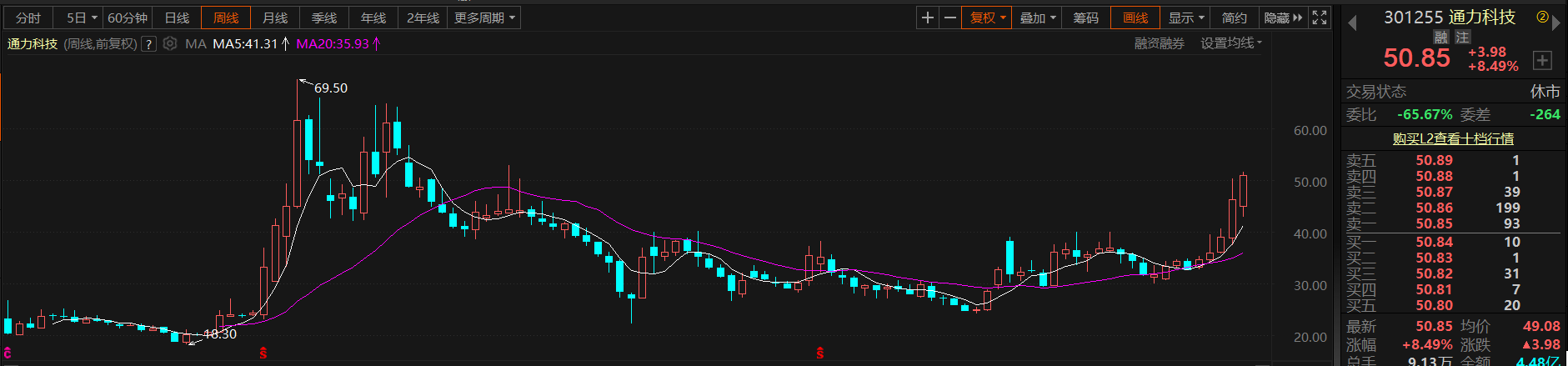The width and height of the screenshot is (1568, 366).
Task: Open 显示 display dropdown
Action: tap(1185, 18)
